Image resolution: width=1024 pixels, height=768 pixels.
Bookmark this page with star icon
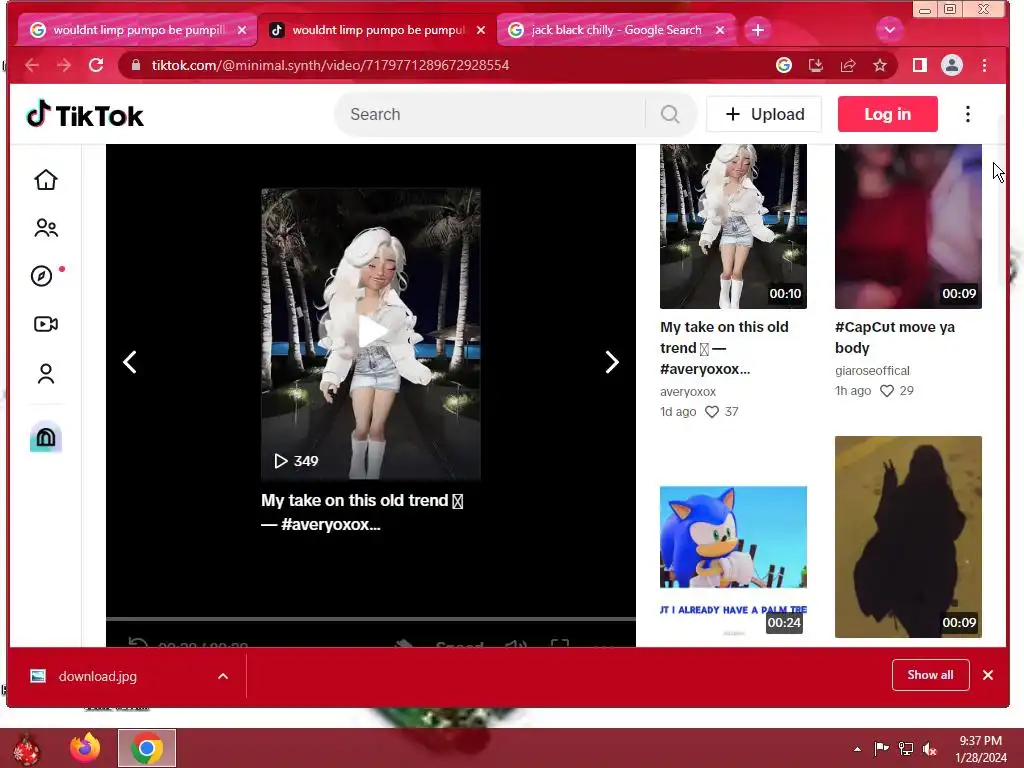click(x=880, y=65)
